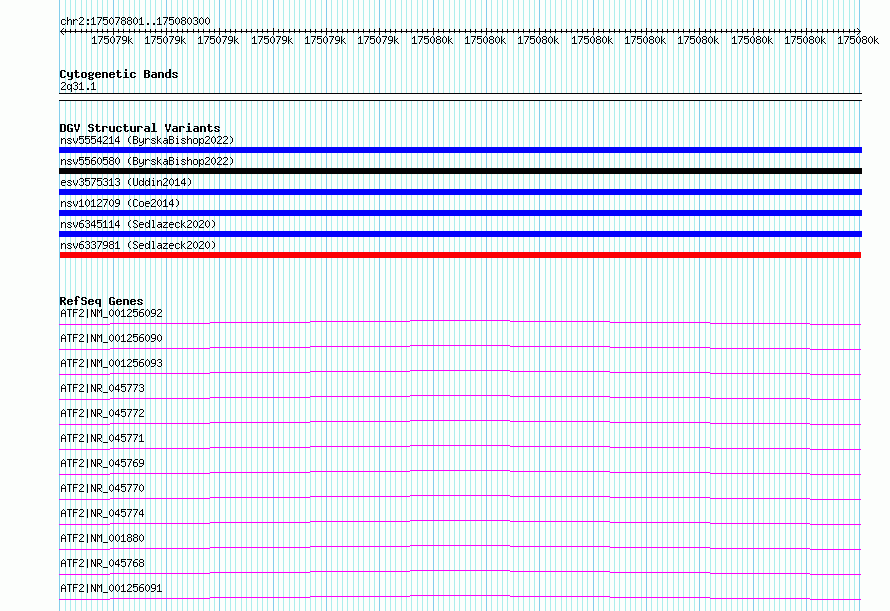This screenshot has height=611, width=890.
Task: Select the magenta intron line under ATF2|NM_001256092
Action: tap(460, 323)
